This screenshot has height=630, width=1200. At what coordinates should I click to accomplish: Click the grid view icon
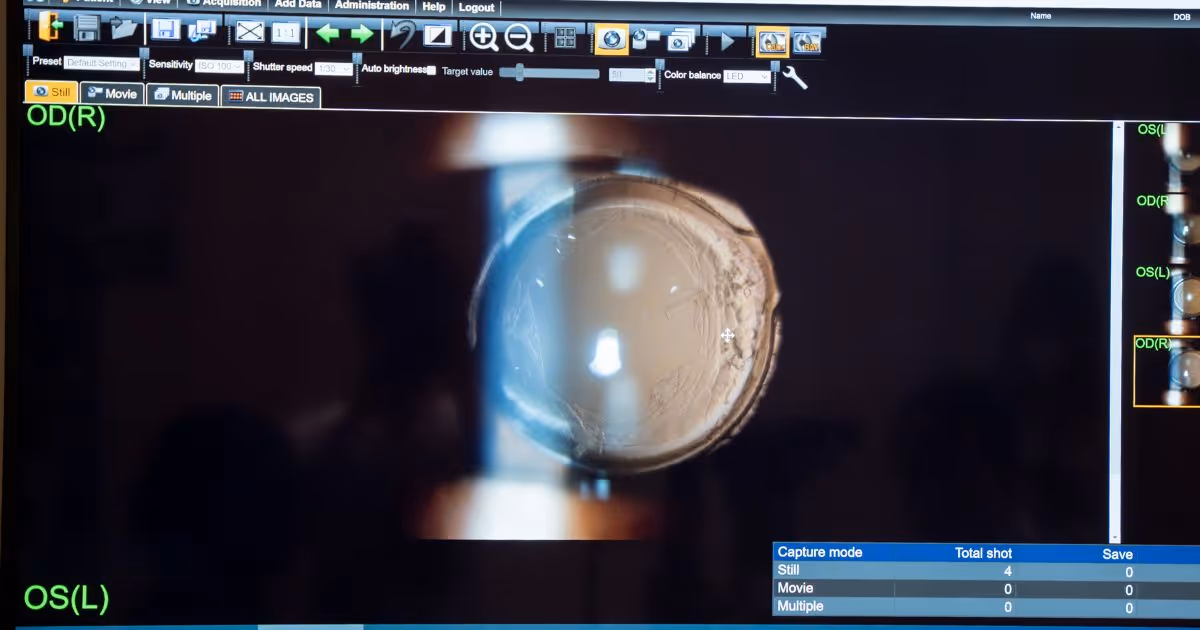565,39
